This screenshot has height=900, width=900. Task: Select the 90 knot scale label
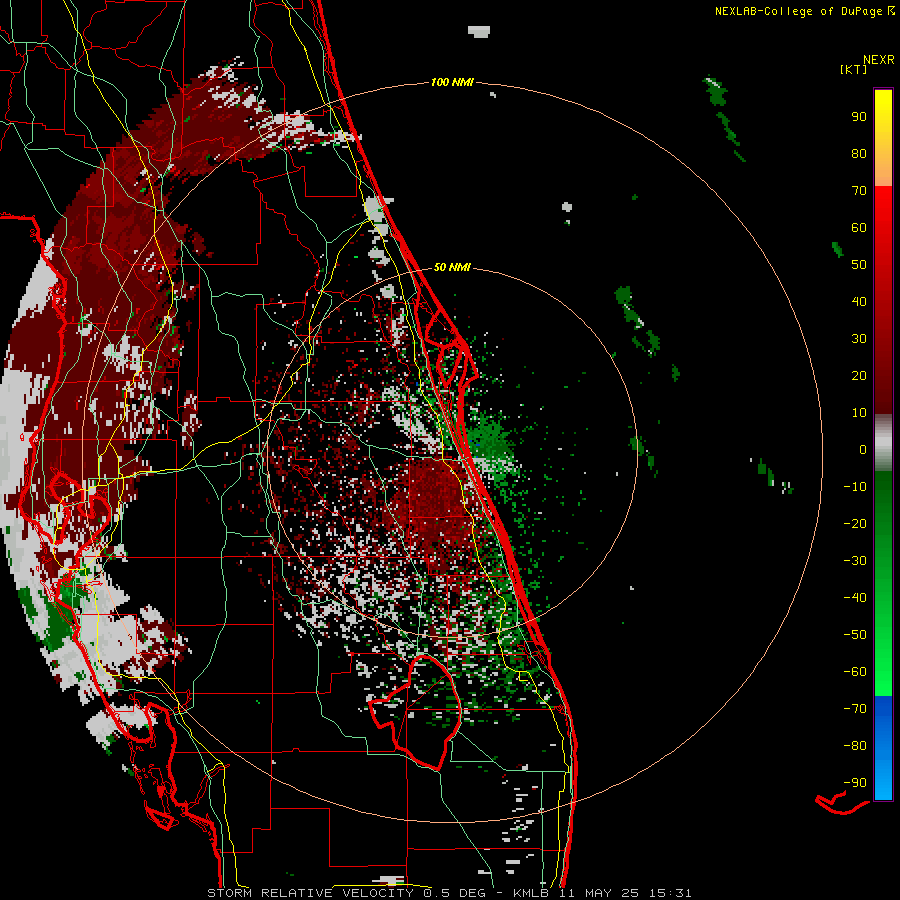click(x=859, y=117)
